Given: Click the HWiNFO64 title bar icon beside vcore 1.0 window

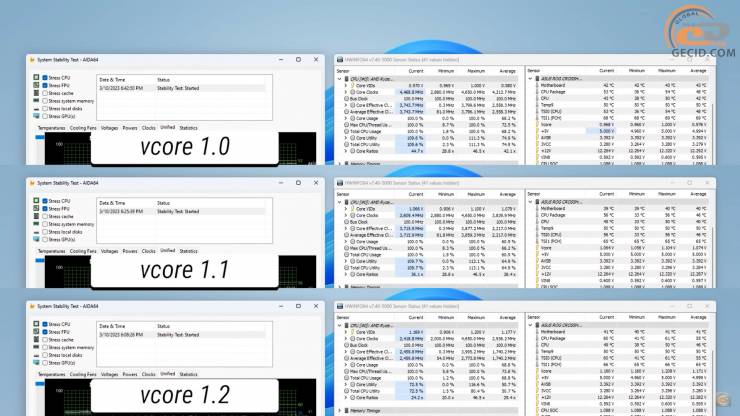Looking at the screenshot, I should 340,60.
